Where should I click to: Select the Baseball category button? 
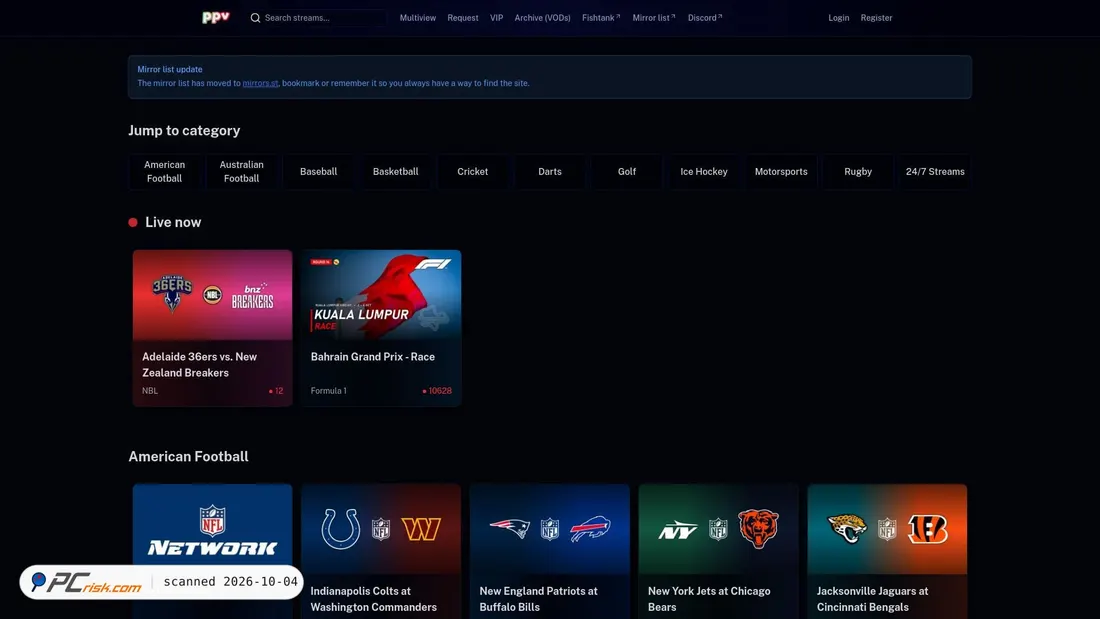coord(318,171)
